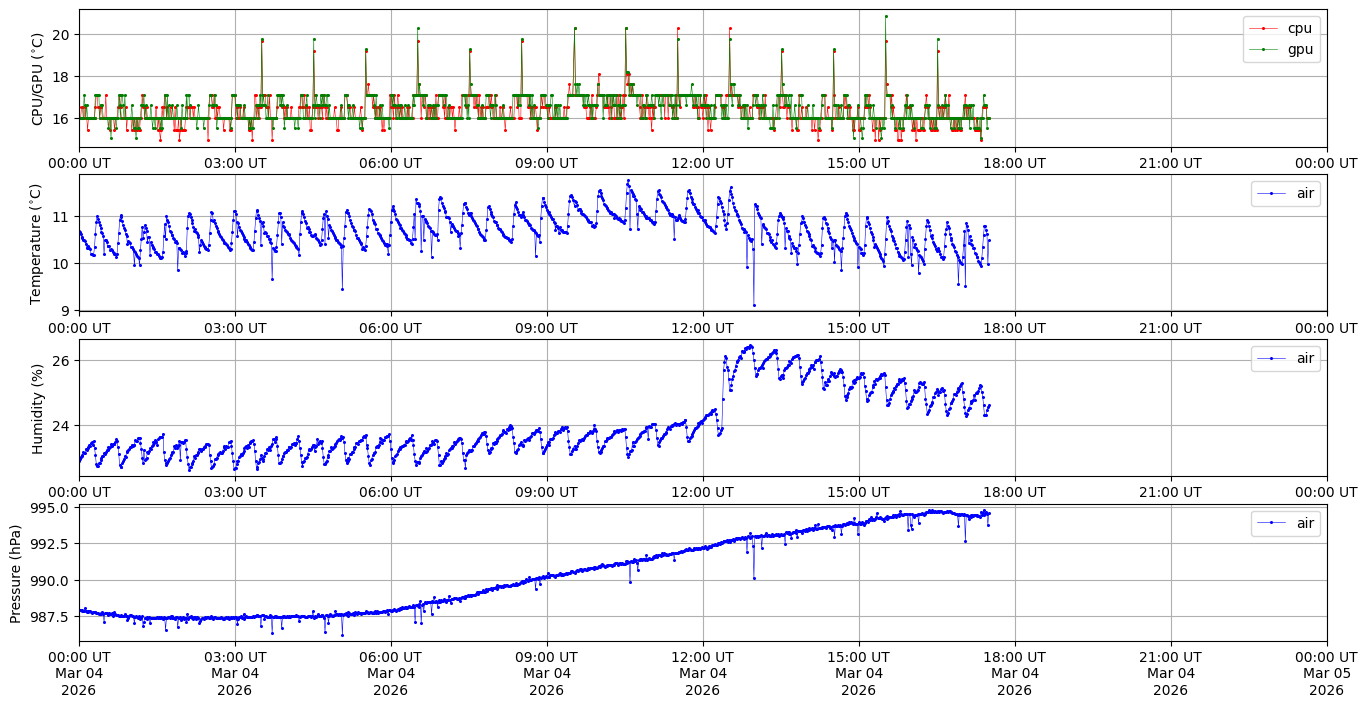Click the gpu legend entry label
Viewport: 1367px width, 707px height.
[1299, 48]
